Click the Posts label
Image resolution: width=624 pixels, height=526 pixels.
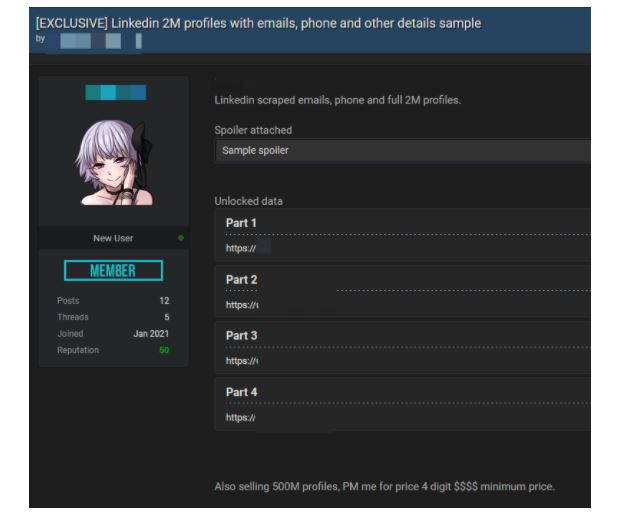pyautogui.click(x=68, y=301)
